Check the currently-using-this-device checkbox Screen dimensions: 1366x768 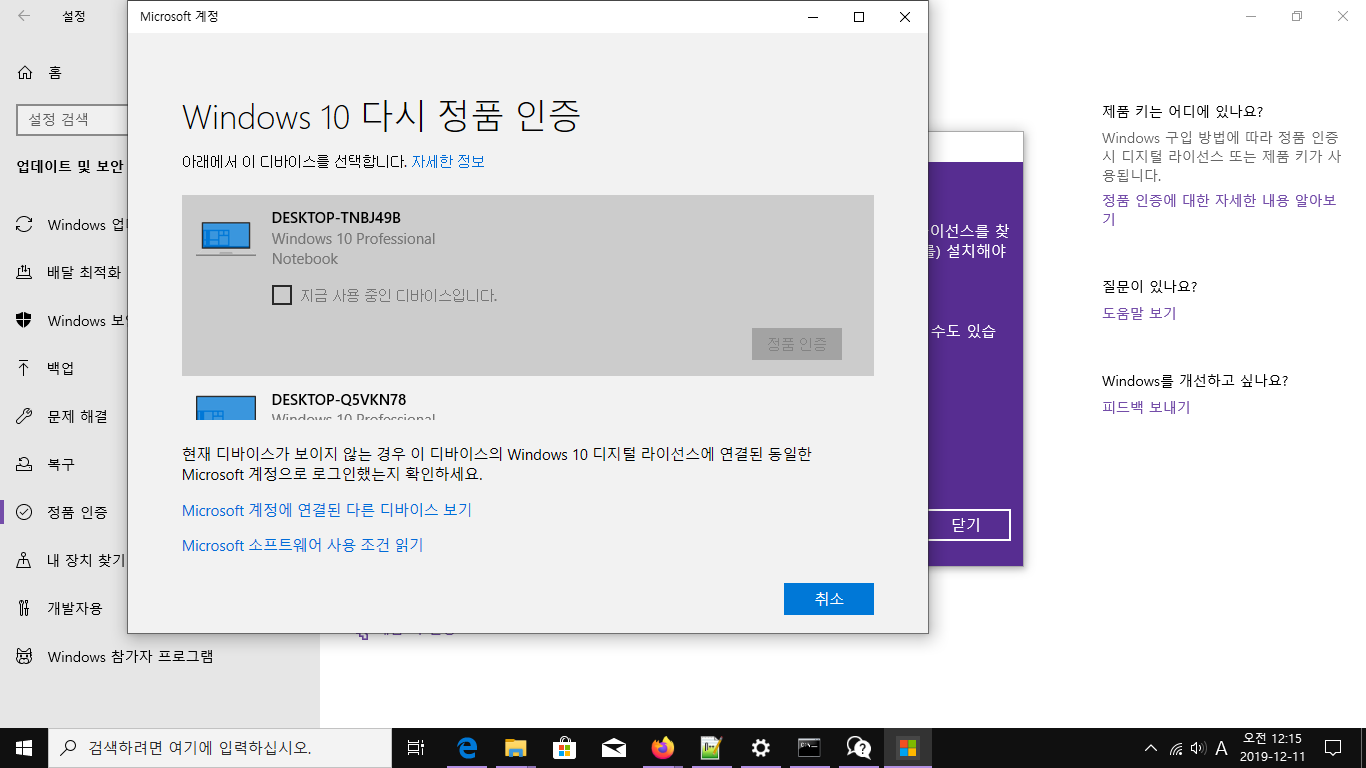coord(282,295)
